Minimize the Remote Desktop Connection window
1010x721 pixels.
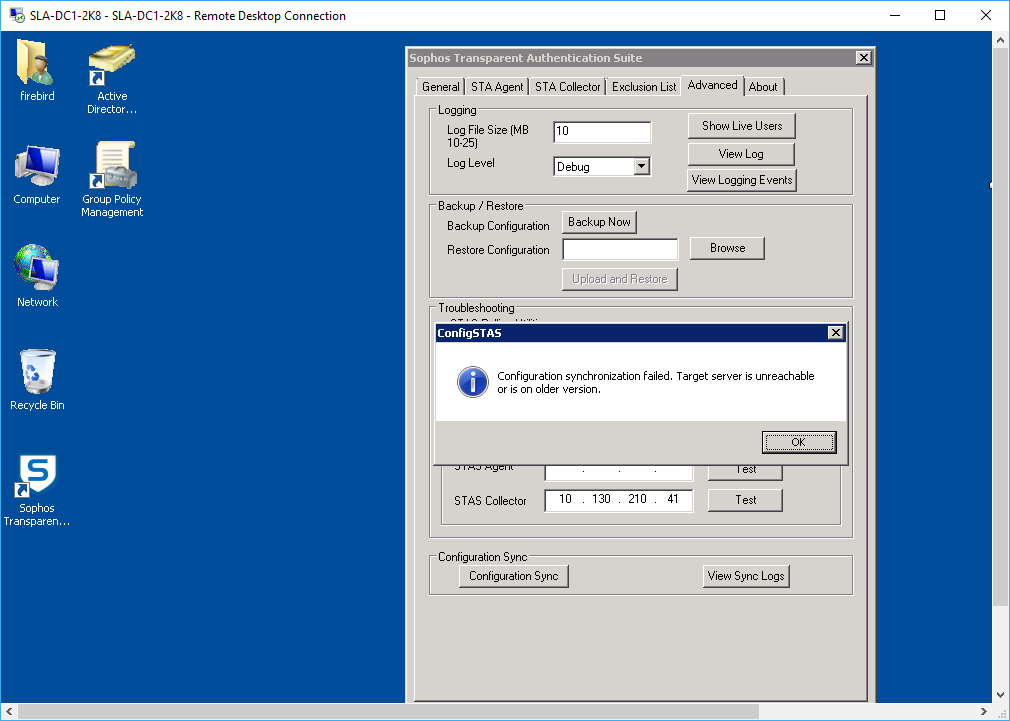coord(895,15)
